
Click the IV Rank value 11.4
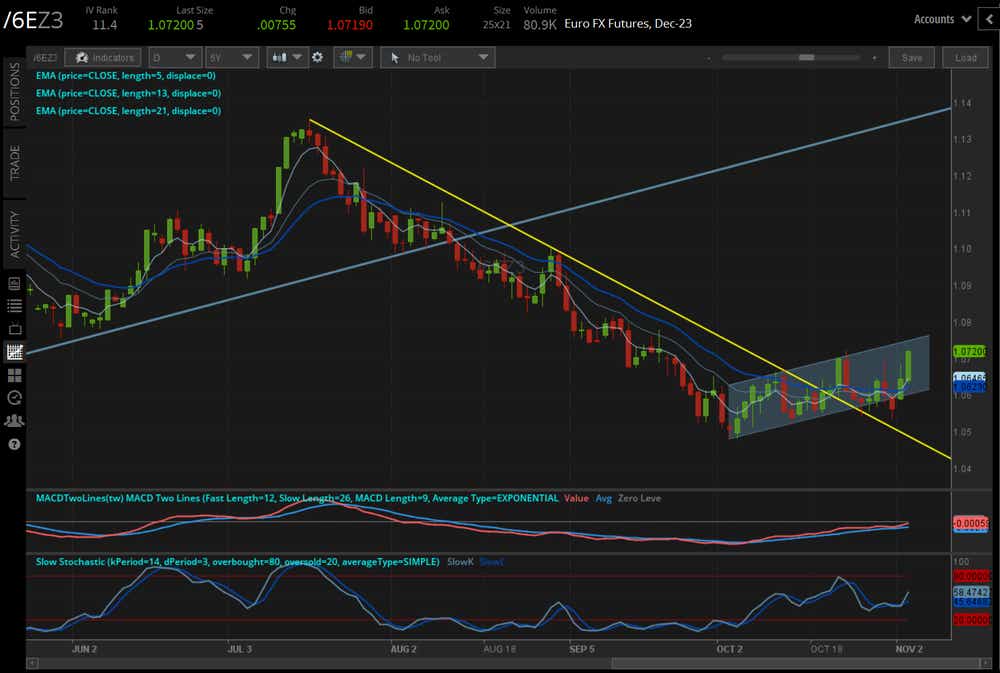pos(105,25)
